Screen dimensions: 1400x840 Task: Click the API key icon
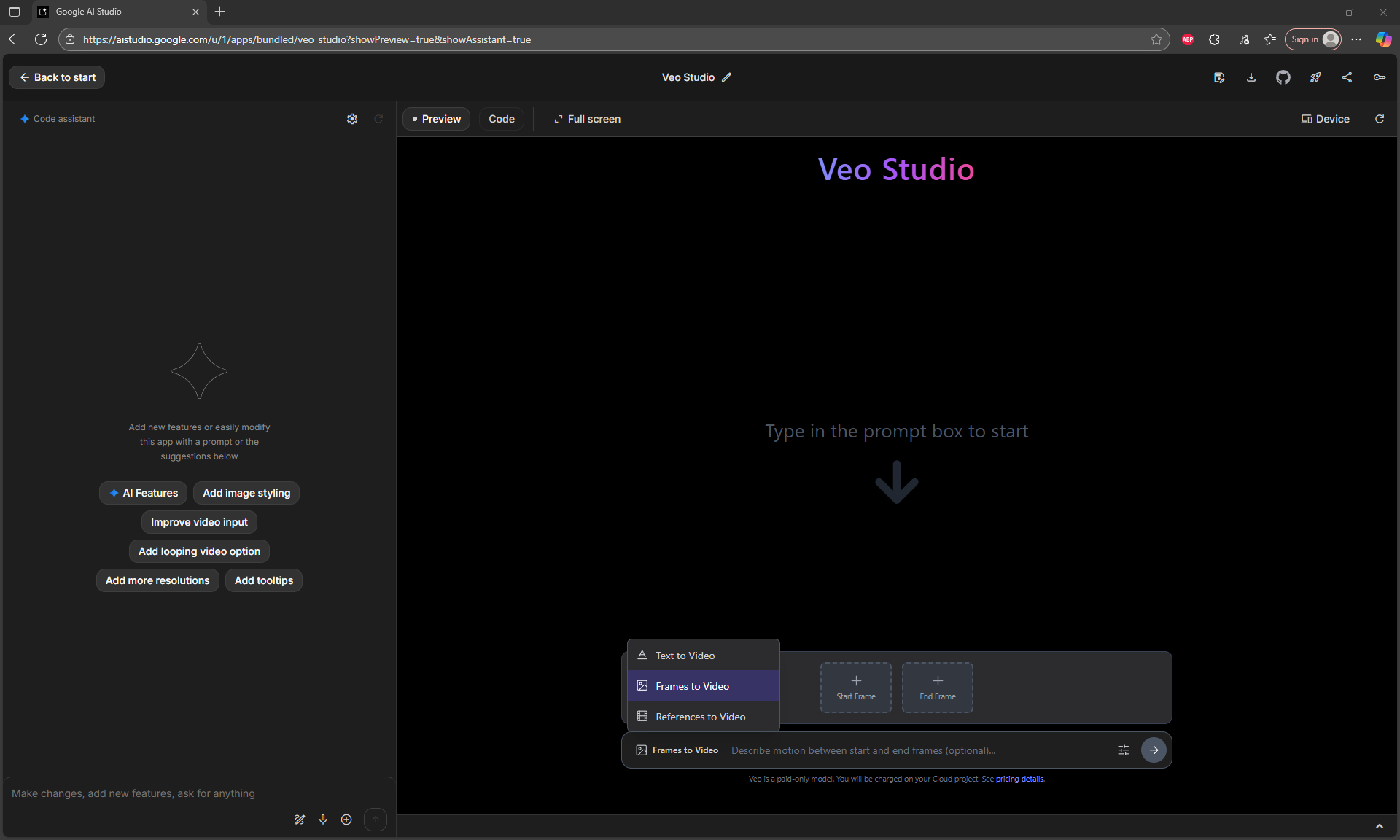click(1379, 77)
